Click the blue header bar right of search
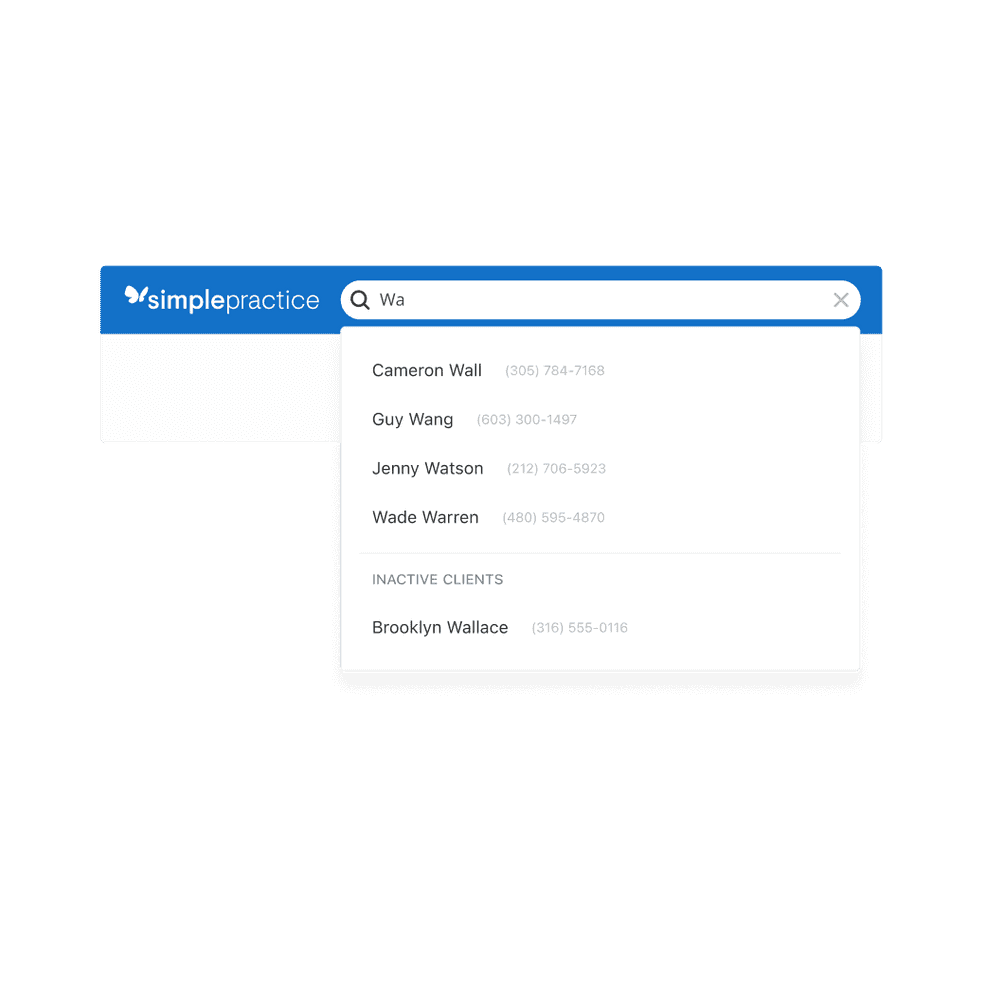The height and width of the screenshot is (985, 985). [871, 300]
